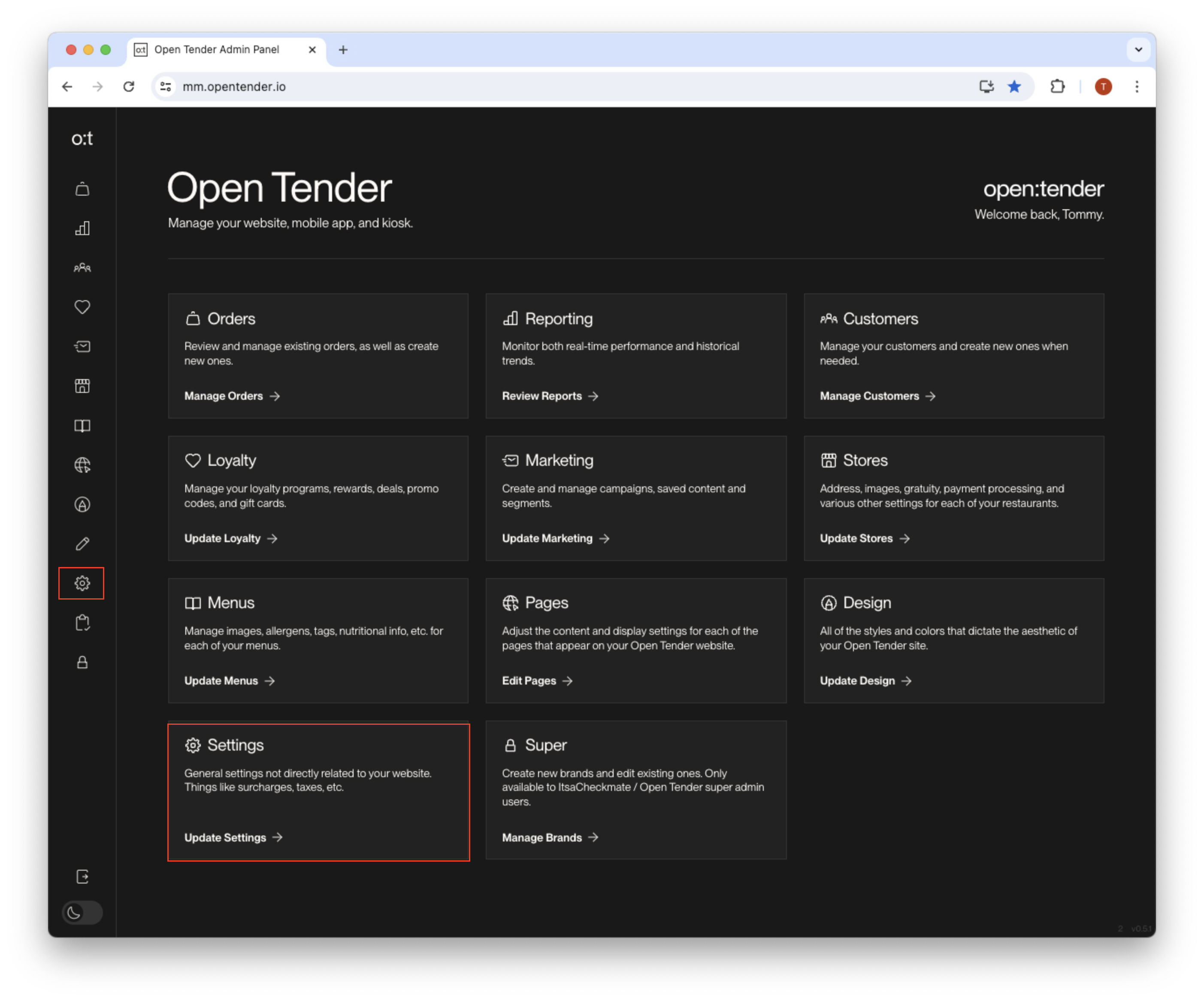Open Marketing via sidebar envelope icon
The width and height of the screenshot is (1204, 1001).
pyautogui.click(x=82, y=347)
